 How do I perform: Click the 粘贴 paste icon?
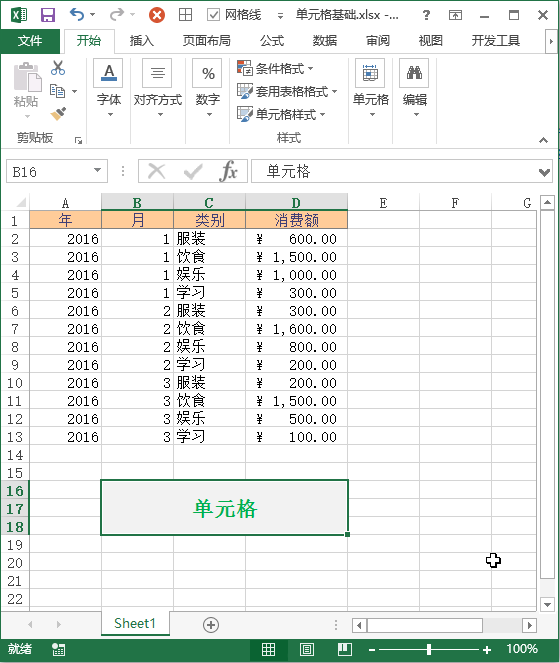tap(27, 78)
